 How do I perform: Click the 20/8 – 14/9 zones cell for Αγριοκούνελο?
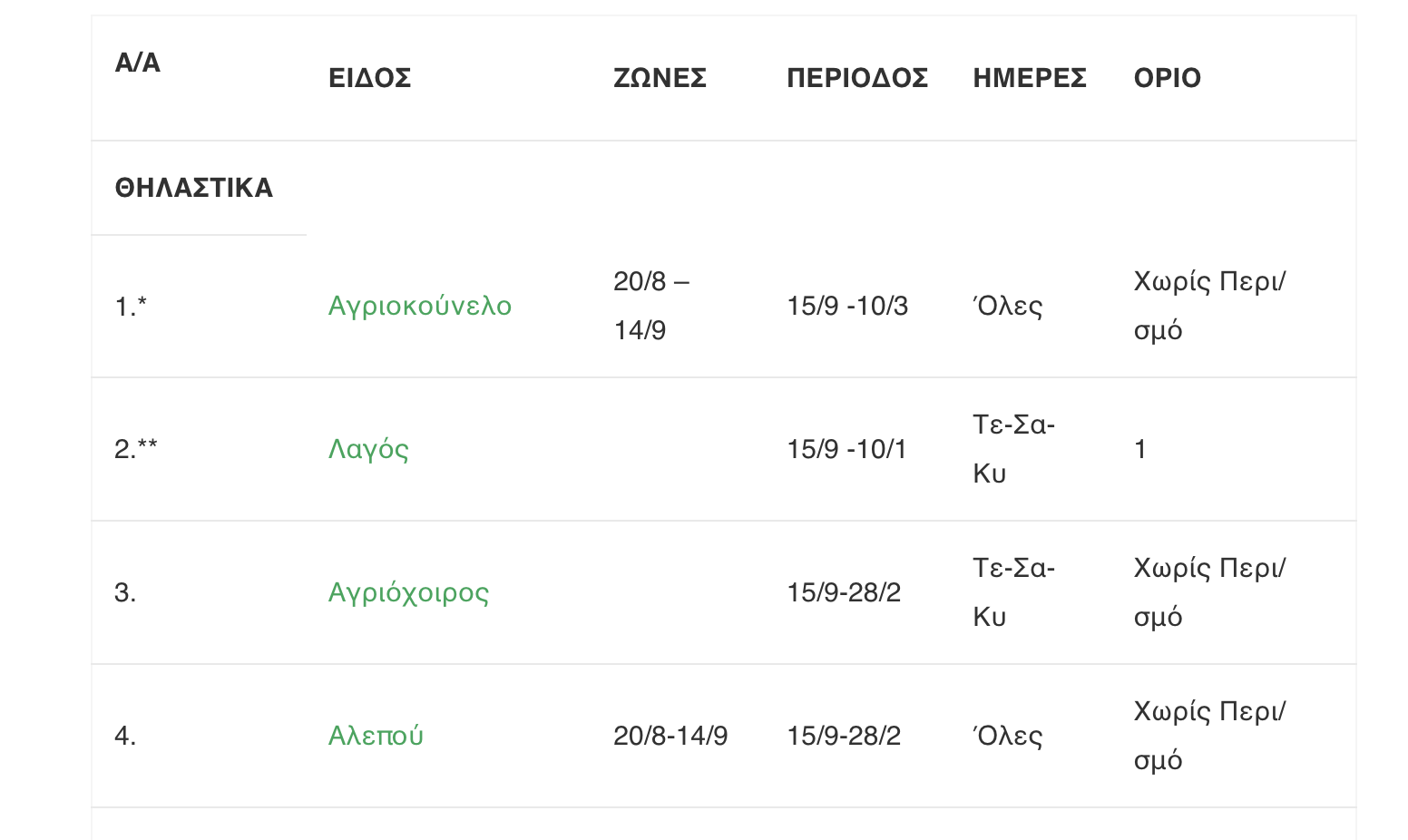pos(651,306)
